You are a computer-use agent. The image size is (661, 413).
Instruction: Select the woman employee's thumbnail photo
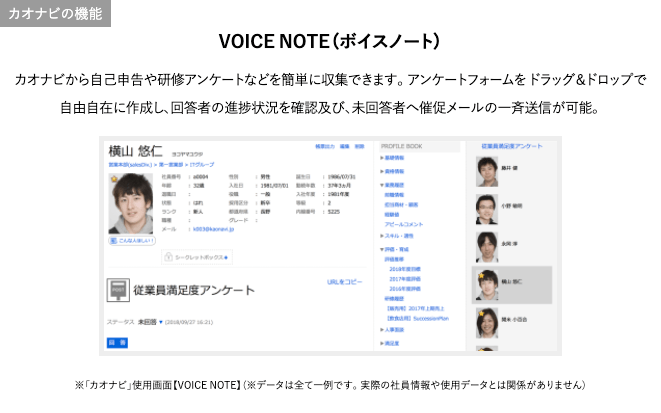coord(487,323)
